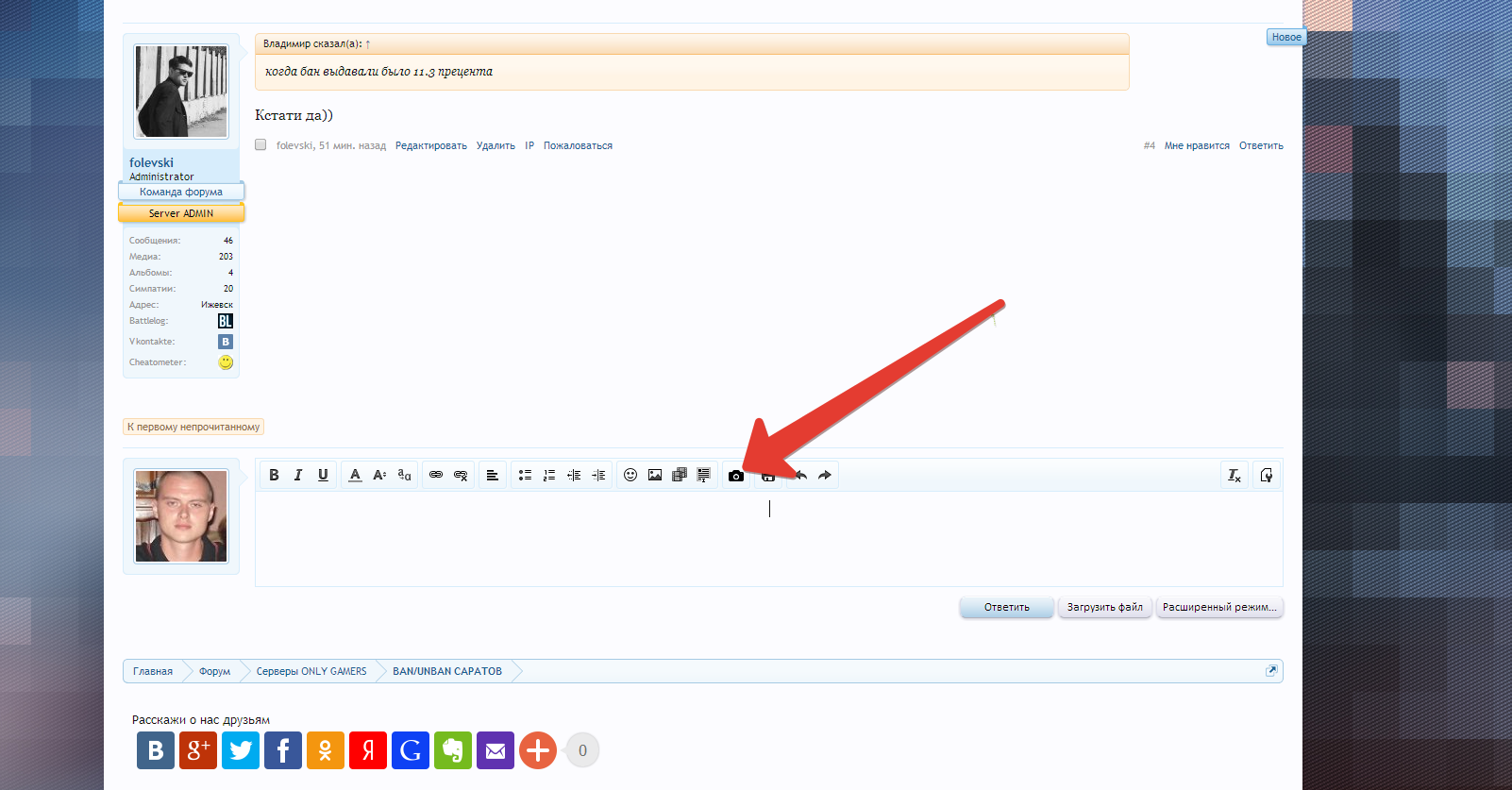Click the blue Vkontakte icon in folevski's profile
Viewport: 1512px width, 790px height.
click(226, 342)
